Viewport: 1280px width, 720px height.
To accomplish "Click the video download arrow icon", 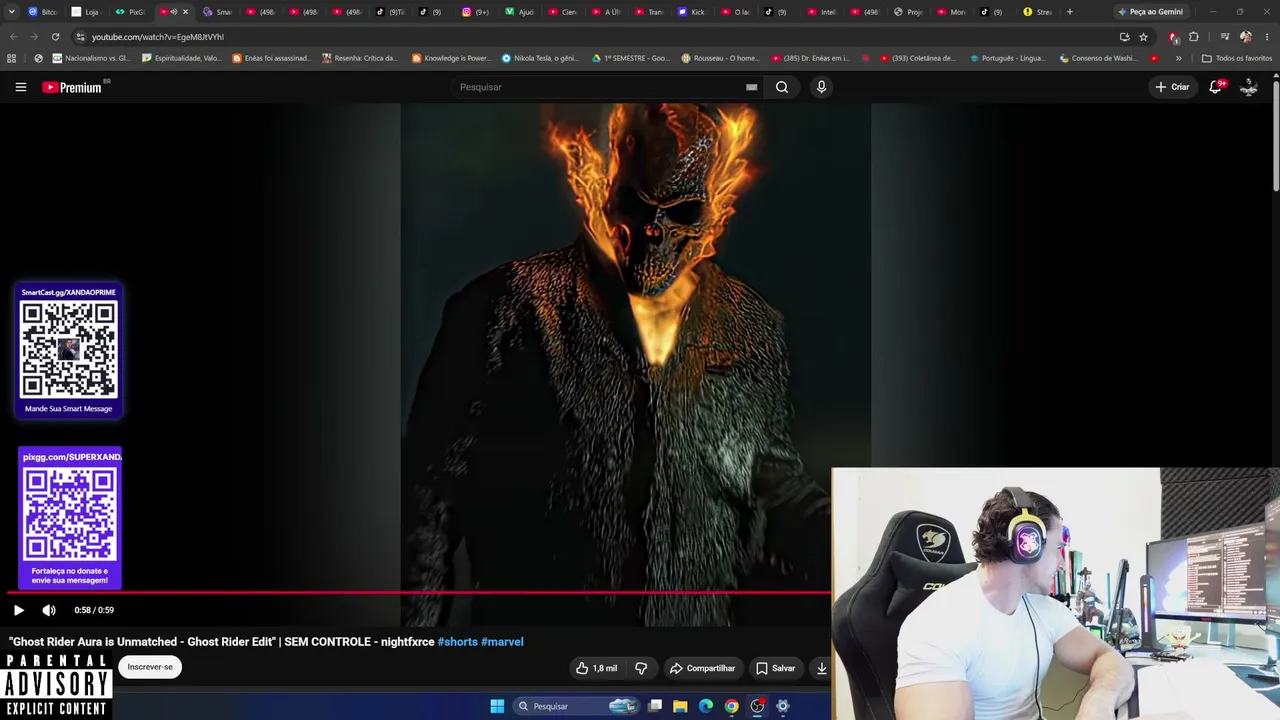I will [x=821, y=668].
